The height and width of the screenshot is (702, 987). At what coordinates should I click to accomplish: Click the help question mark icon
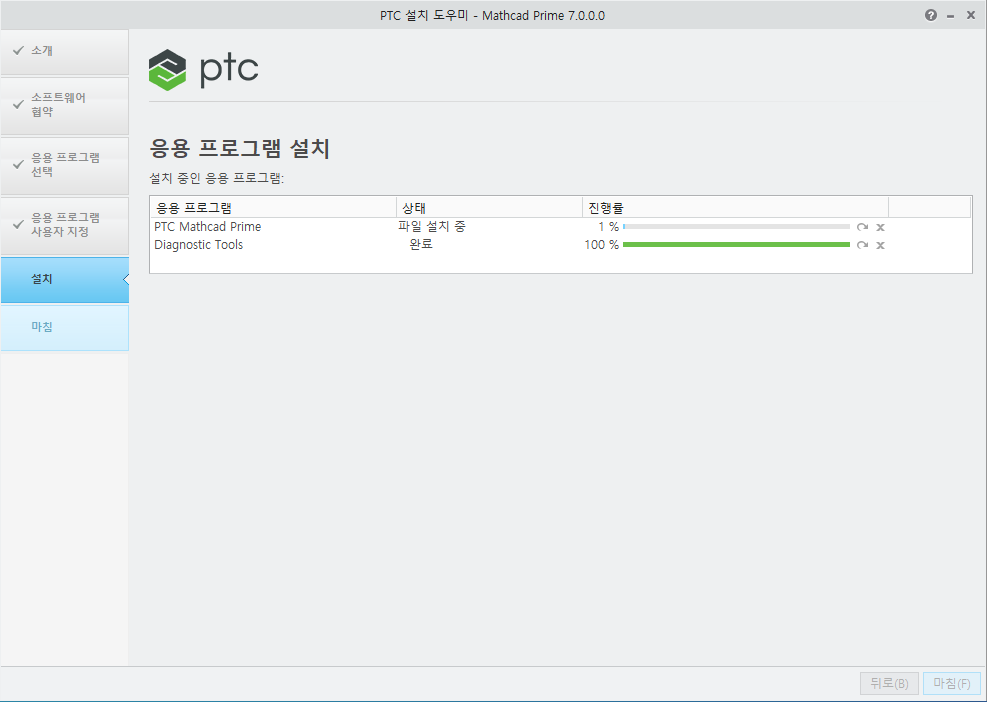tap(930, 16)
